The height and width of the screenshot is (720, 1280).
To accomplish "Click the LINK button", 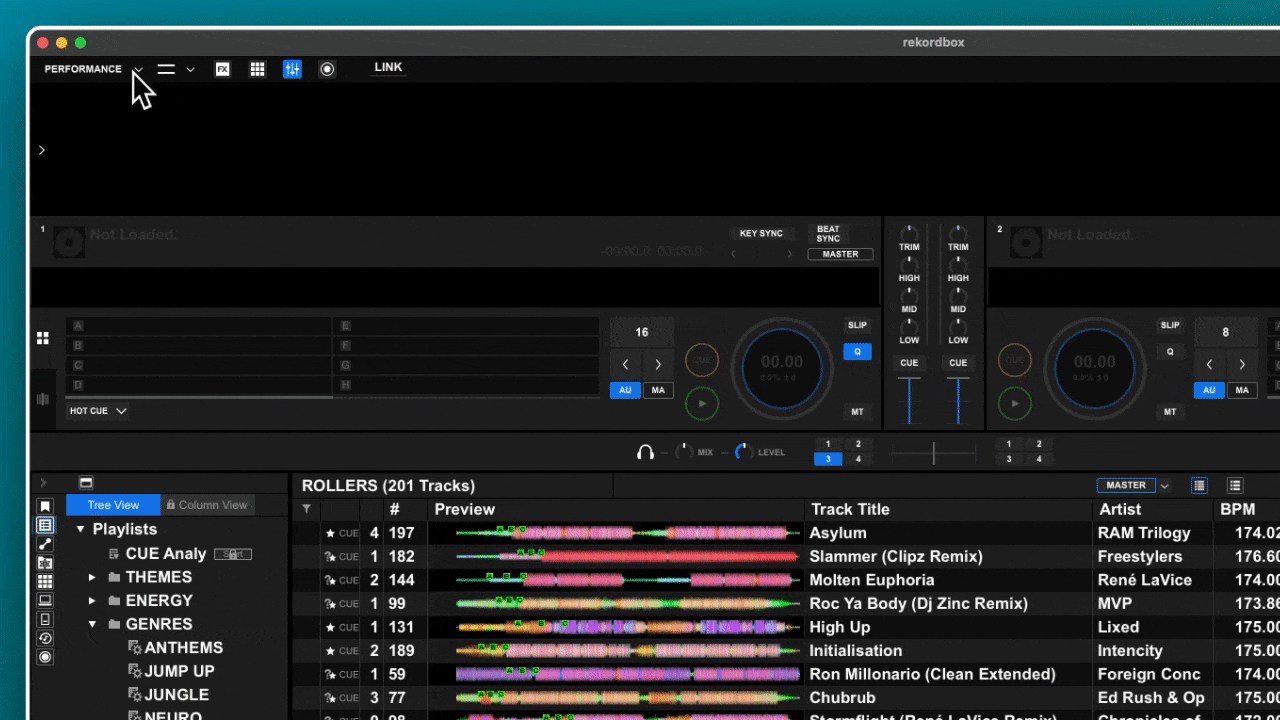I will (x=388, y=68).
